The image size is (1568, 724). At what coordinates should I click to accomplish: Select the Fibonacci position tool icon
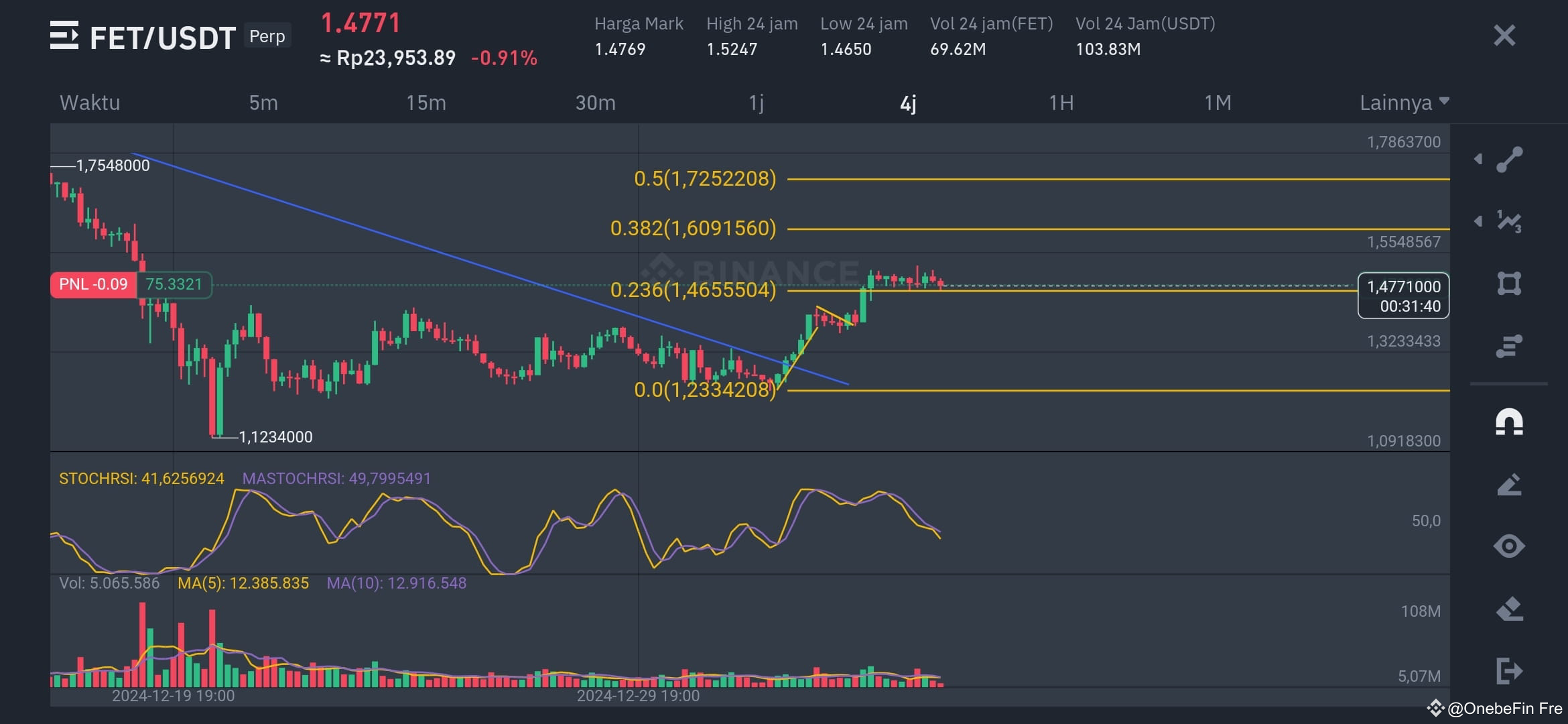pos(1509,346)
